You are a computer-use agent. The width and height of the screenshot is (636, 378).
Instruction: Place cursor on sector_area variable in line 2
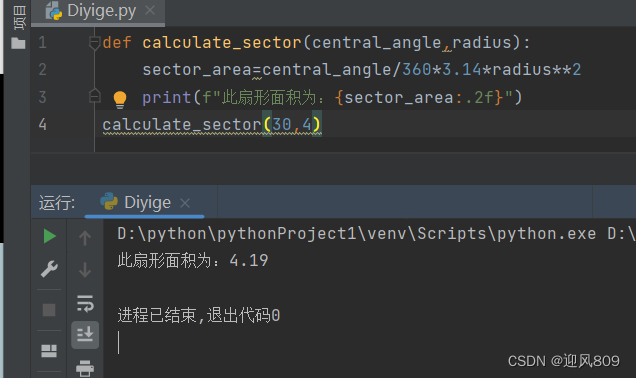[197, 70]
